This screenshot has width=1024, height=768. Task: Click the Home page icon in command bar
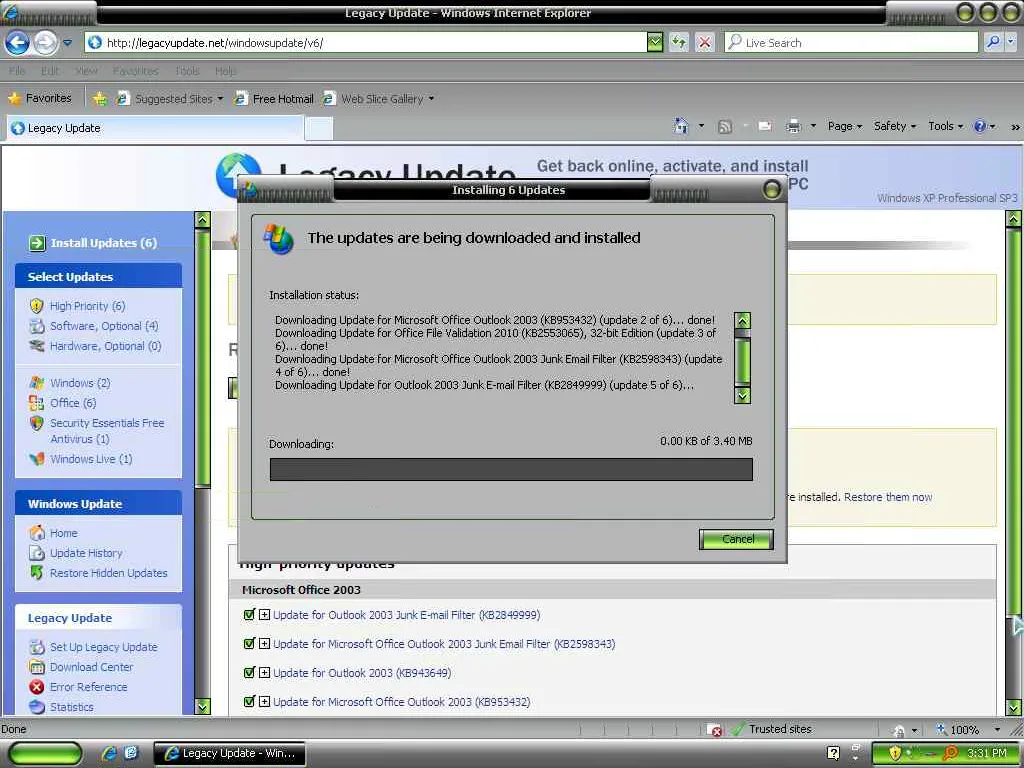[680, 126]
